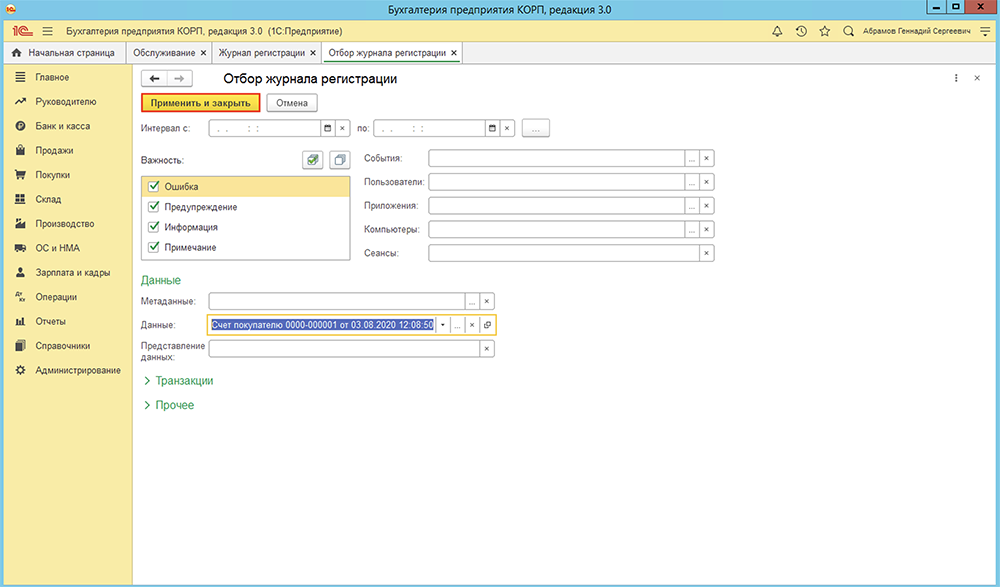Click the Интервал с date field
The image size is (1000, 587).
[x=265, y=128]
